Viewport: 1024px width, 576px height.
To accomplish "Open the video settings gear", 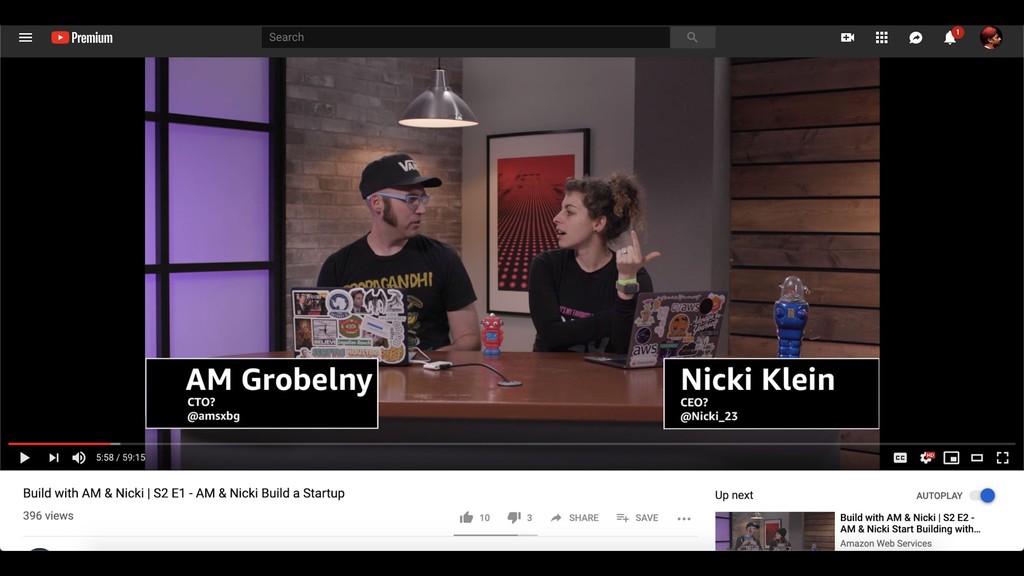I will [x=926, y=458].
